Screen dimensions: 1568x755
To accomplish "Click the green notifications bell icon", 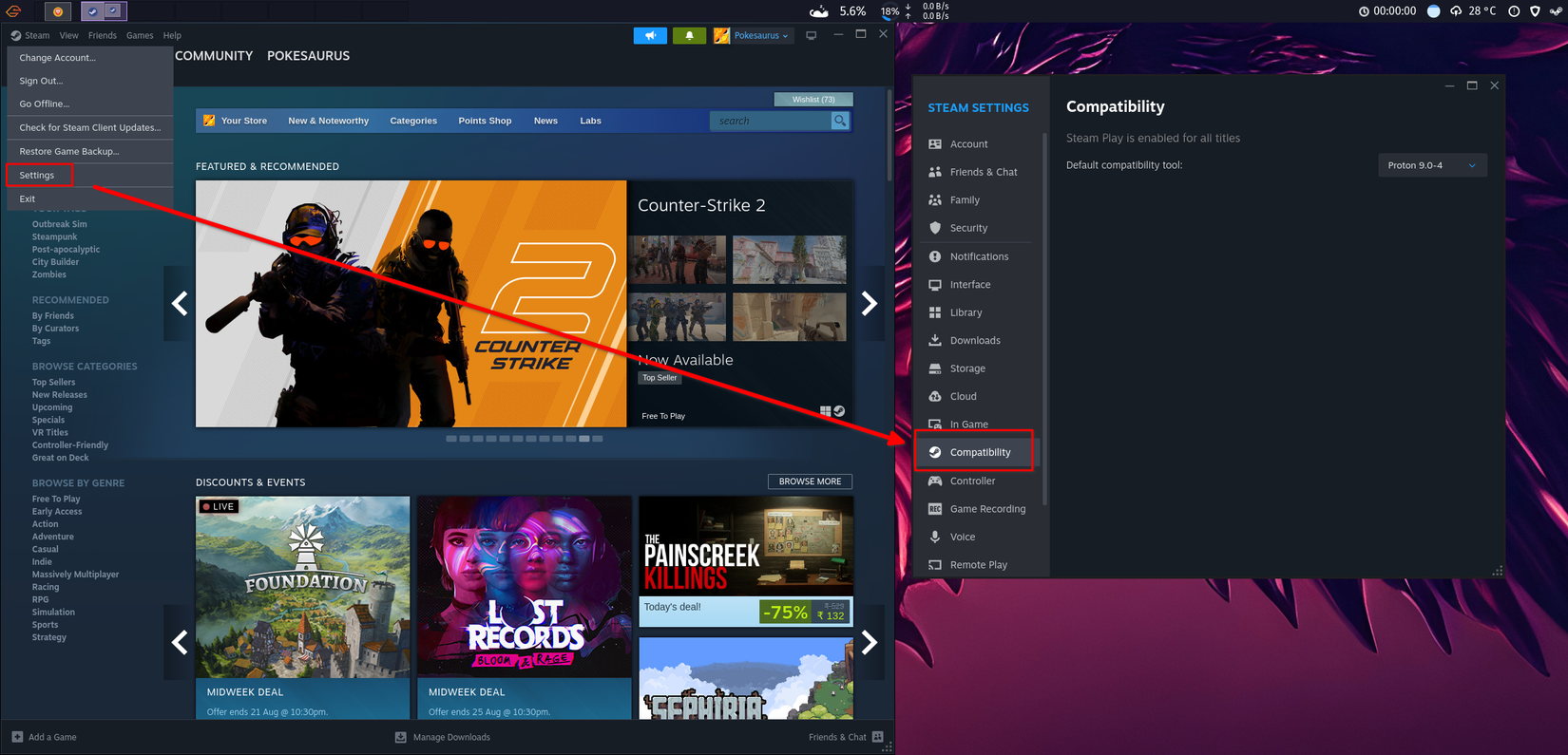I will point(689,35).
